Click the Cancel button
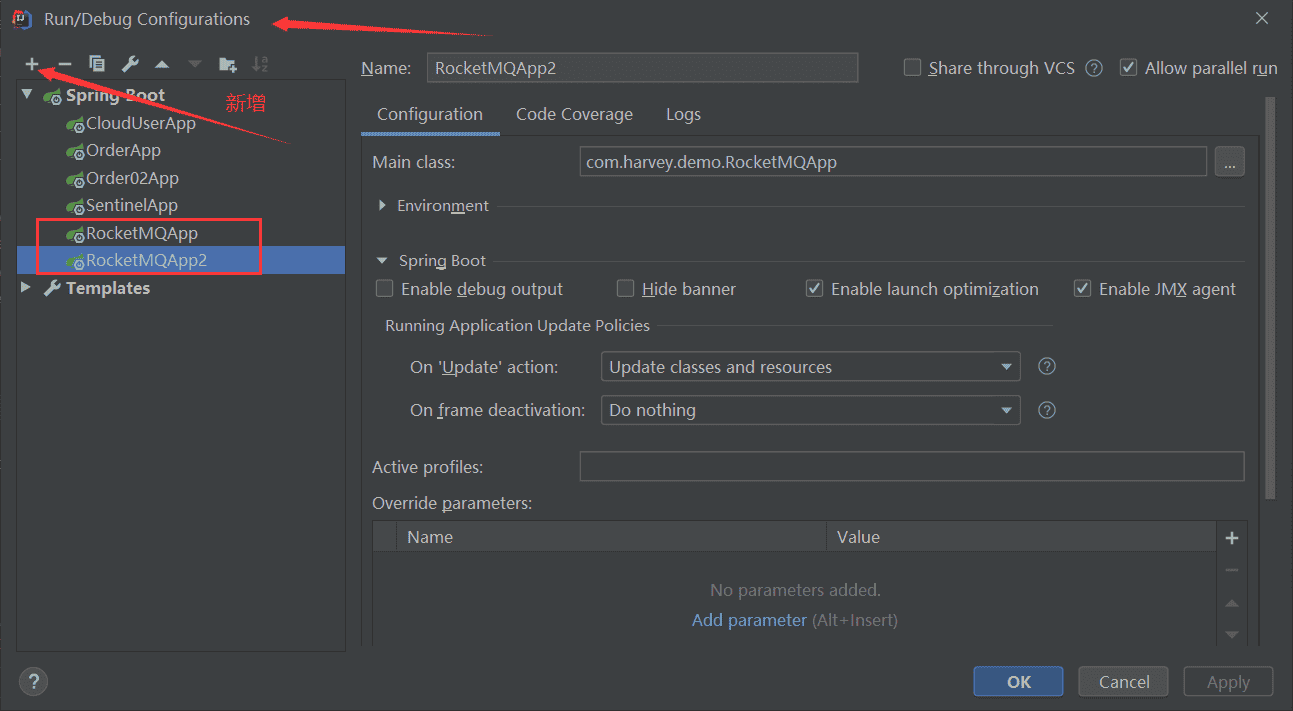 [1124, 682]
